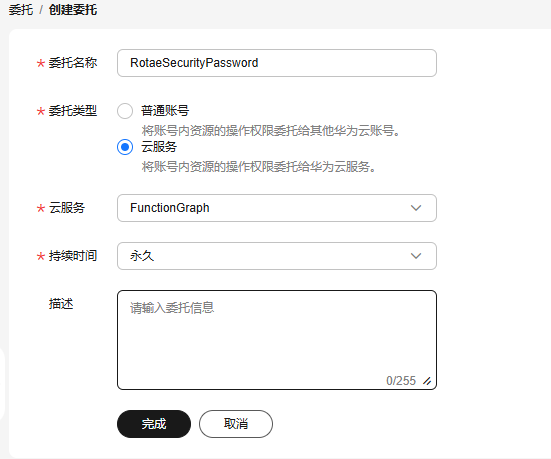Open the 永久 duration dropdown
Image resolution: width=551 pixels, height=459 pixels.
[277, 256]
